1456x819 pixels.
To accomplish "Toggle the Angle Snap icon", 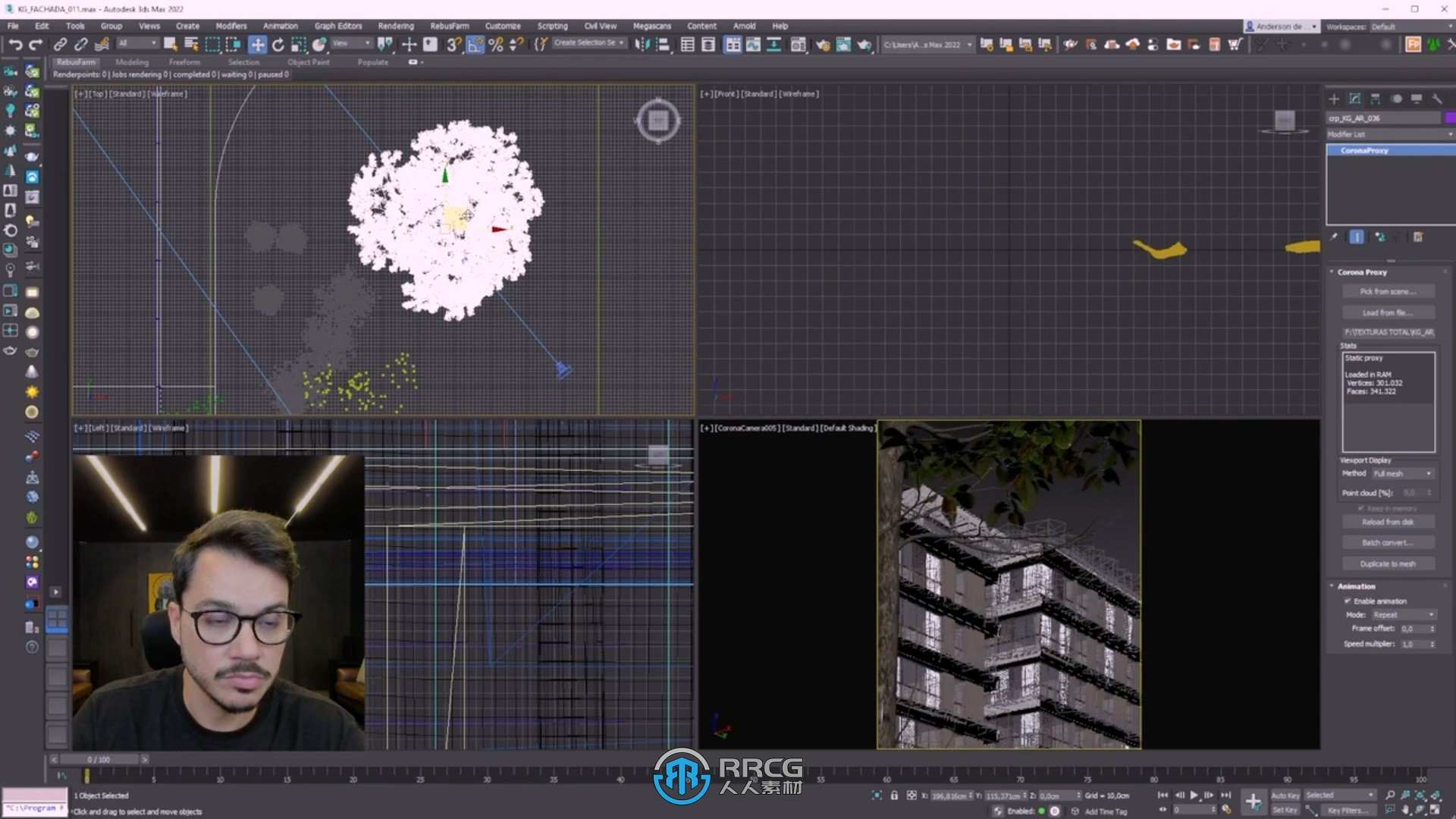I will [x=475, y=45].
